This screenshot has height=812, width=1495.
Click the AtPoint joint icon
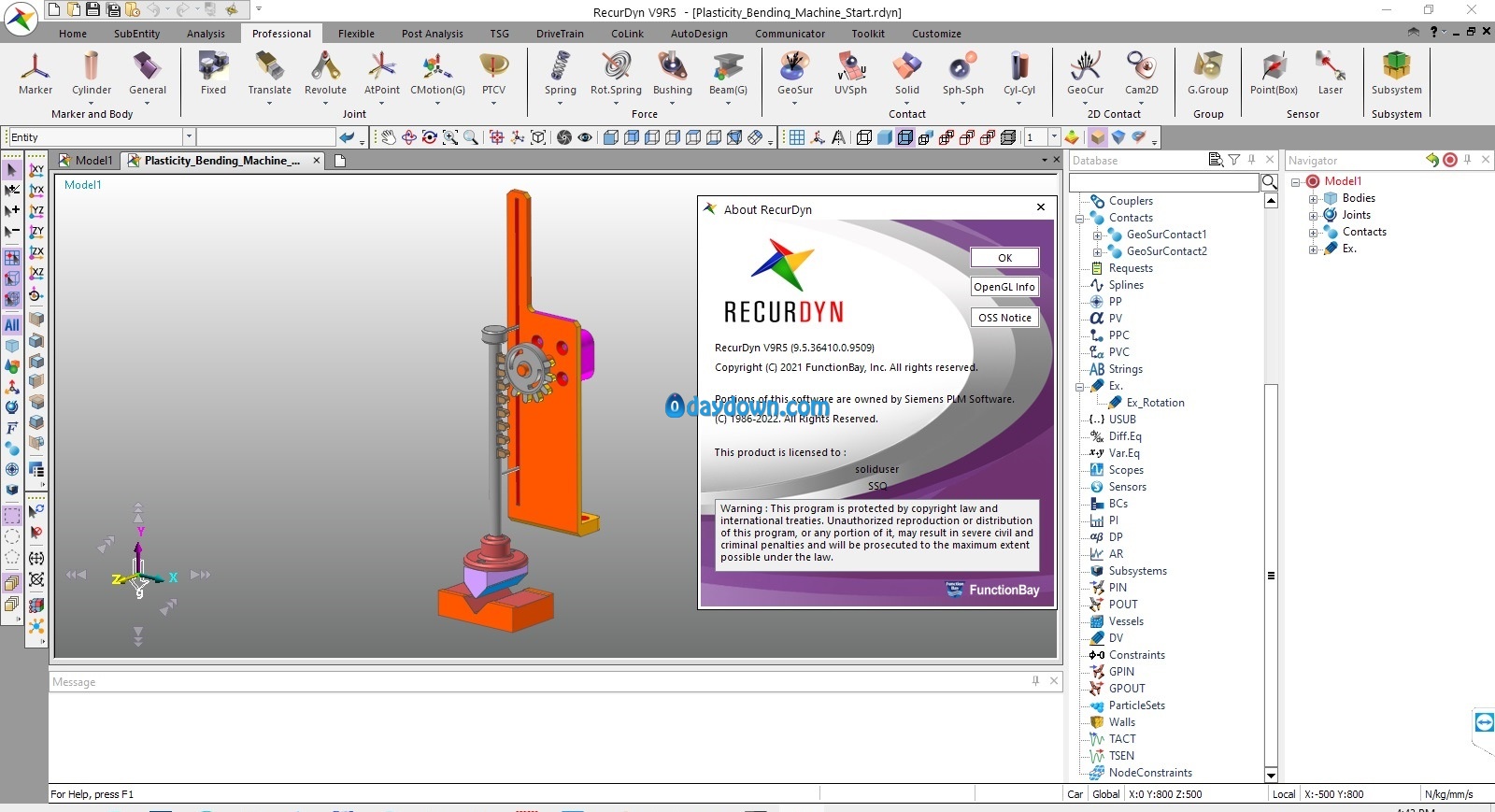coord(381,73)
